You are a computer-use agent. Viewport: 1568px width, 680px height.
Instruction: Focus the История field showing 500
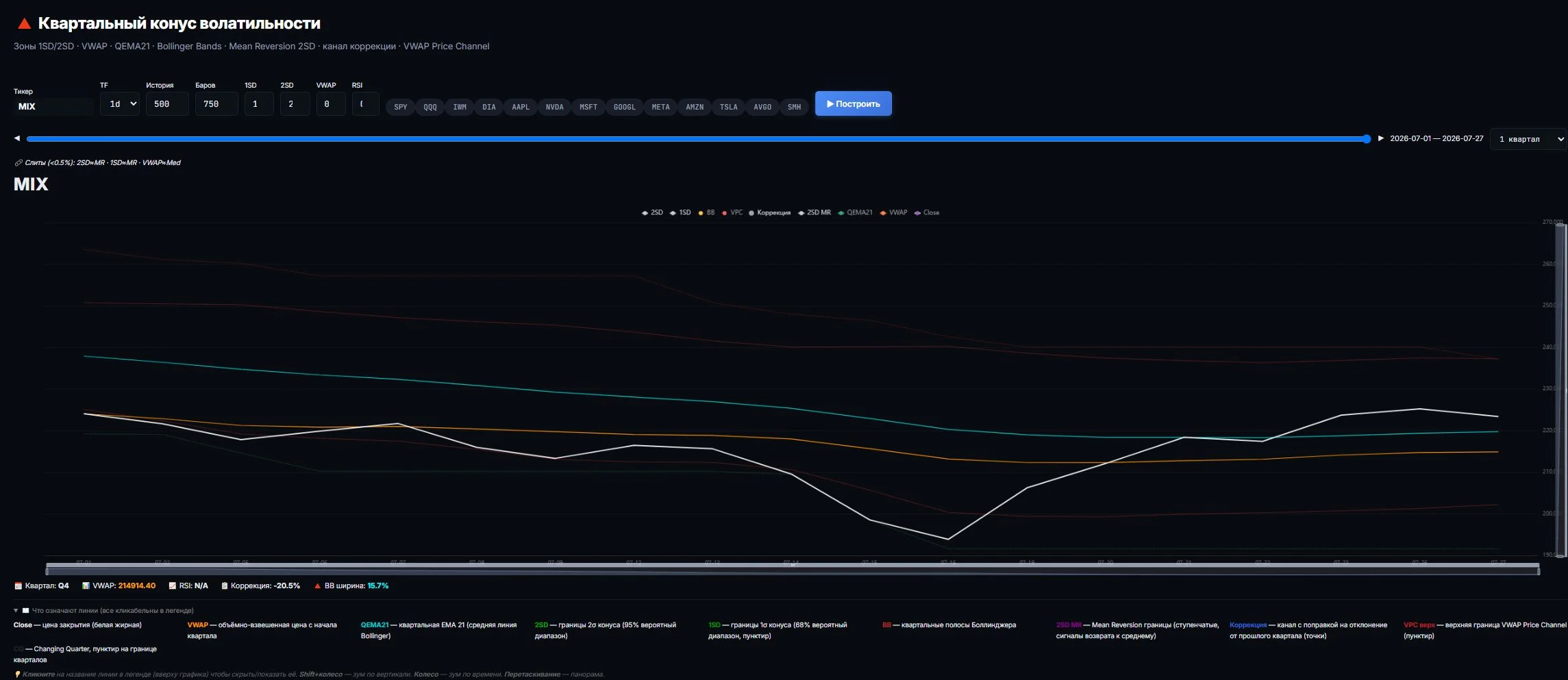[x=167, y=104]
